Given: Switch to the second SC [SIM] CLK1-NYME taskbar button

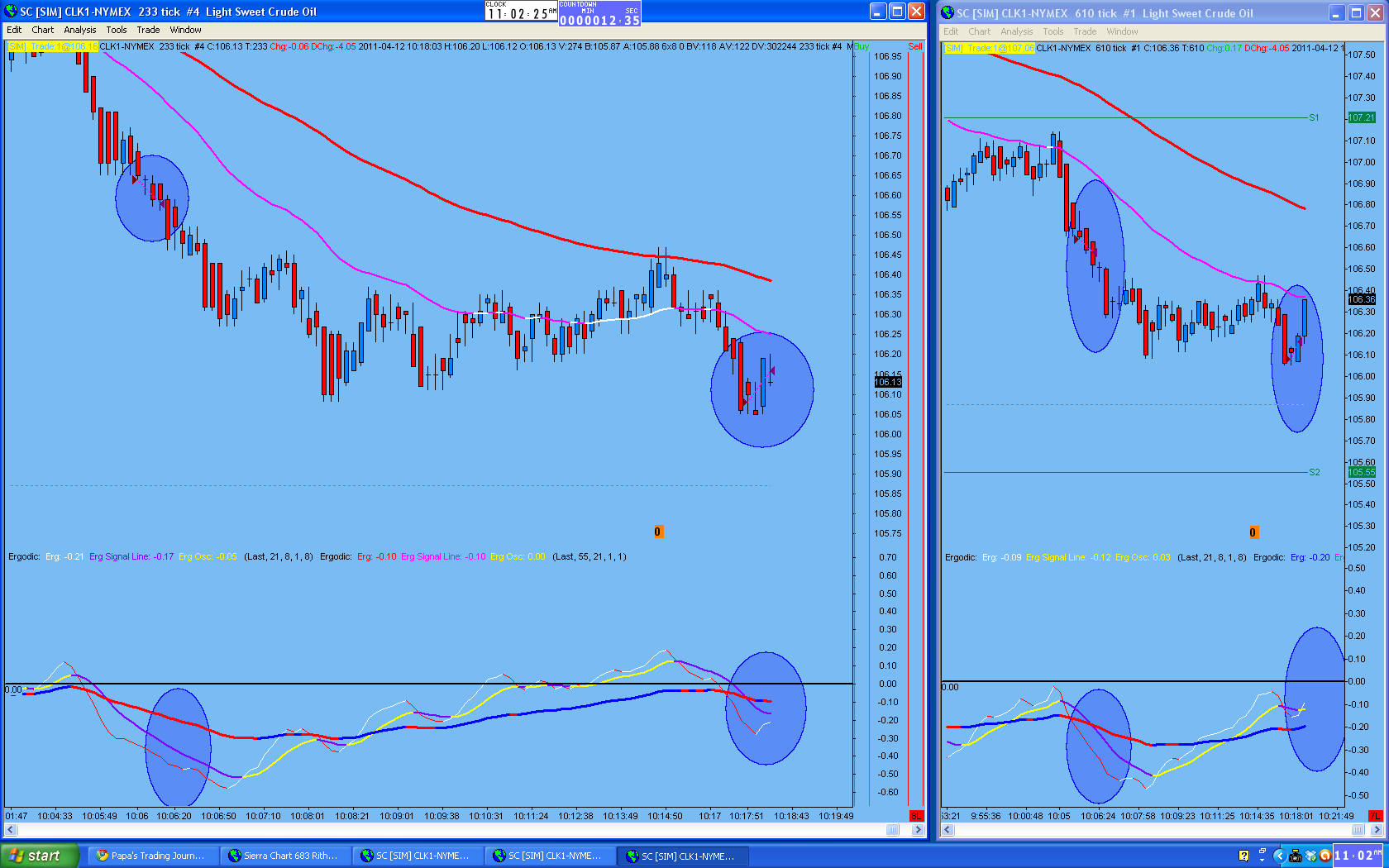Looking at the screenshot, I should pyautogui.click(x=548, y=856).
